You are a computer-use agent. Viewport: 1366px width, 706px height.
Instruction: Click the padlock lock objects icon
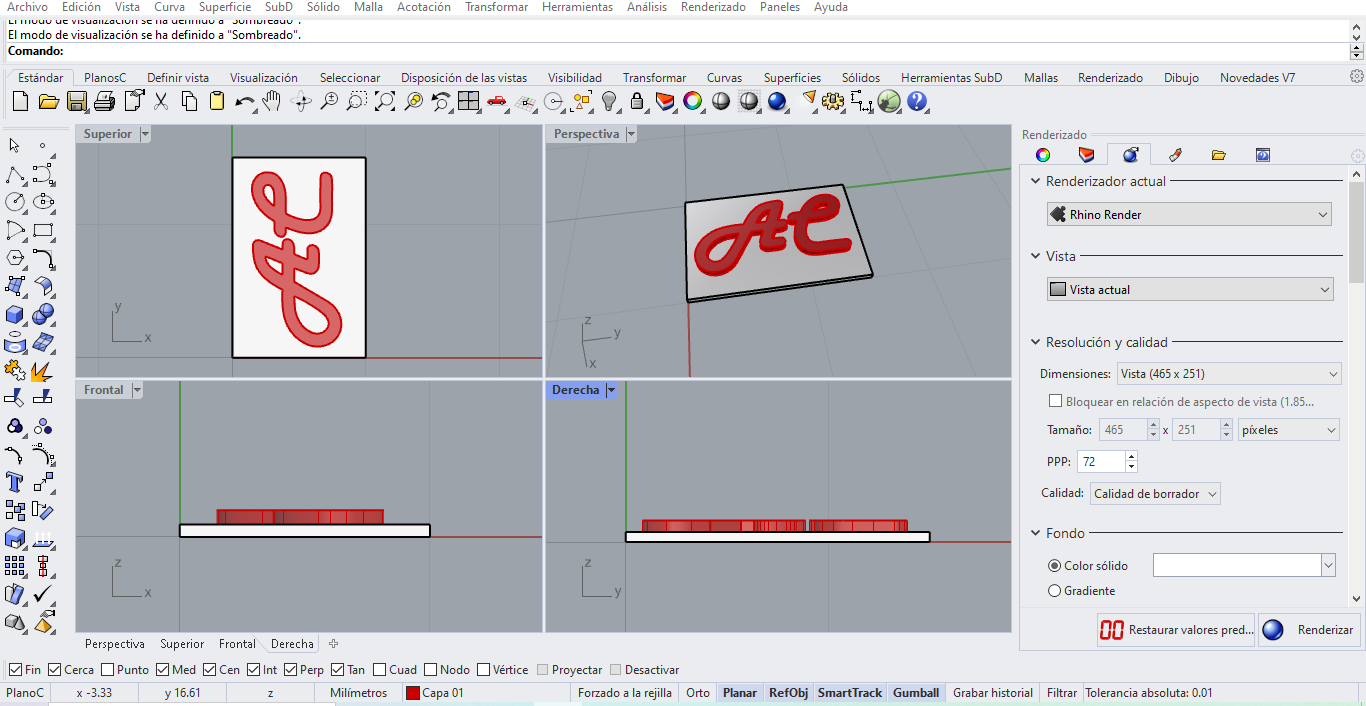tap(637, 101)
